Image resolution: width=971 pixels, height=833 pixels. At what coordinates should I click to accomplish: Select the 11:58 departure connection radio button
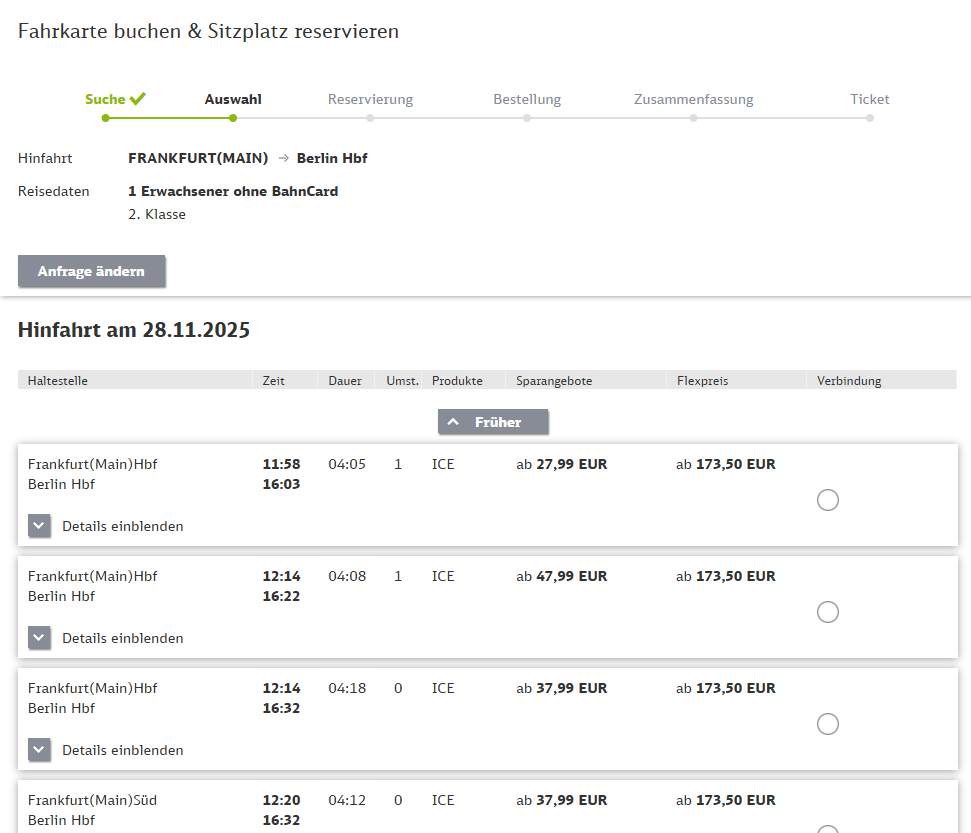click(x=827, y=500)
